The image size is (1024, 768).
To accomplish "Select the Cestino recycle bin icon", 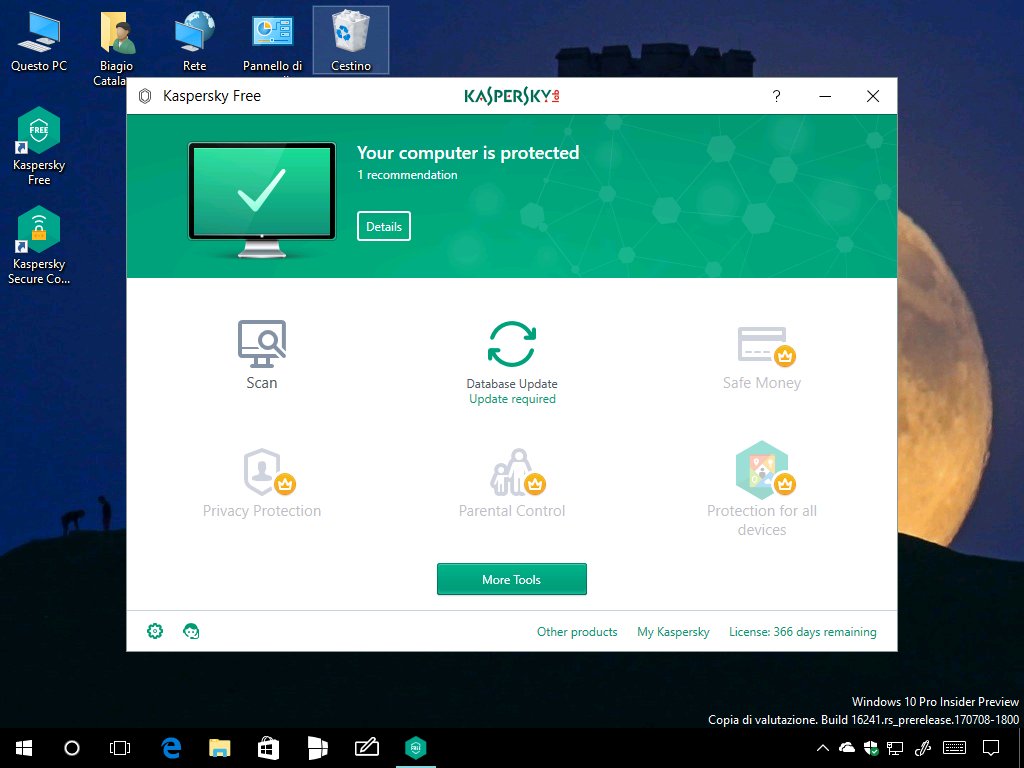I will tap(351, 41).
